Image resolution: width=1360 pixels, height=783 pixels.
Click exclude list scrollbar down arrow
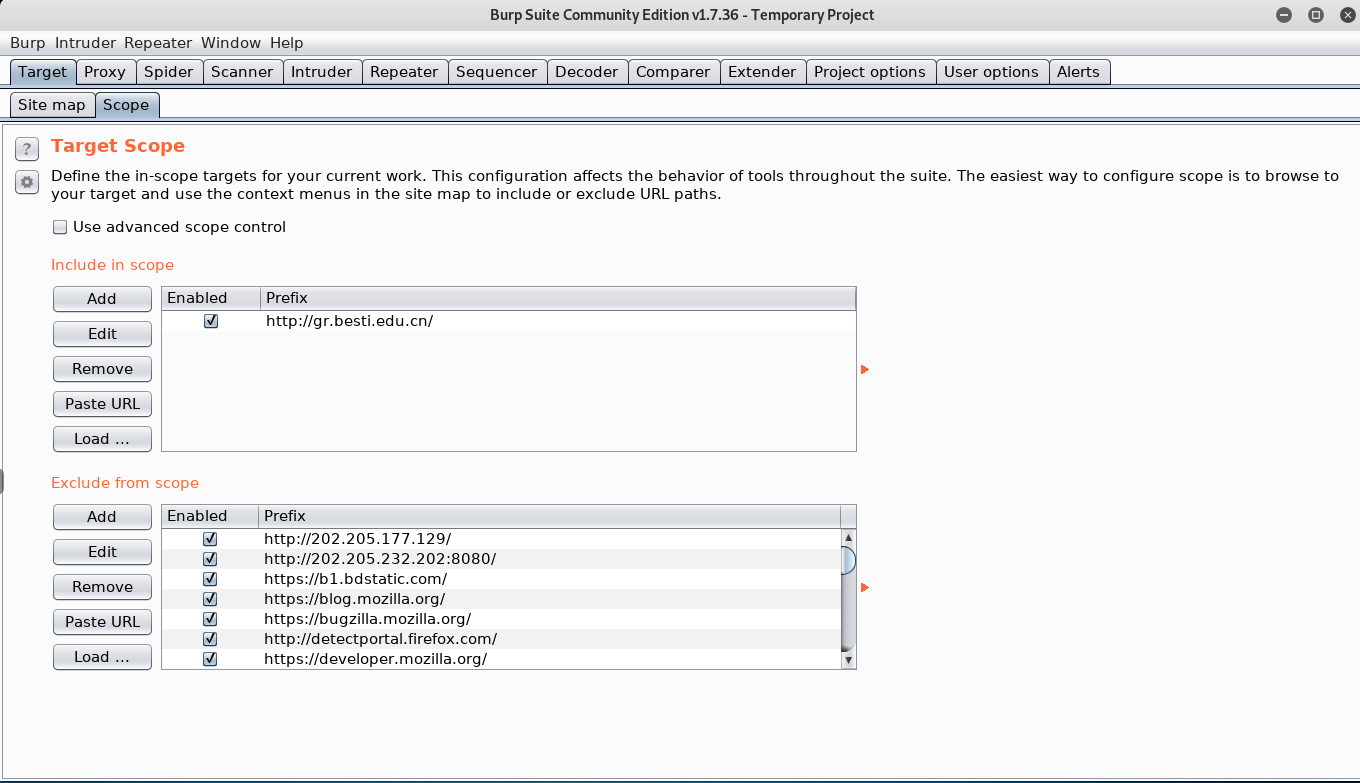pyautogui.click(x=849, y=660)
